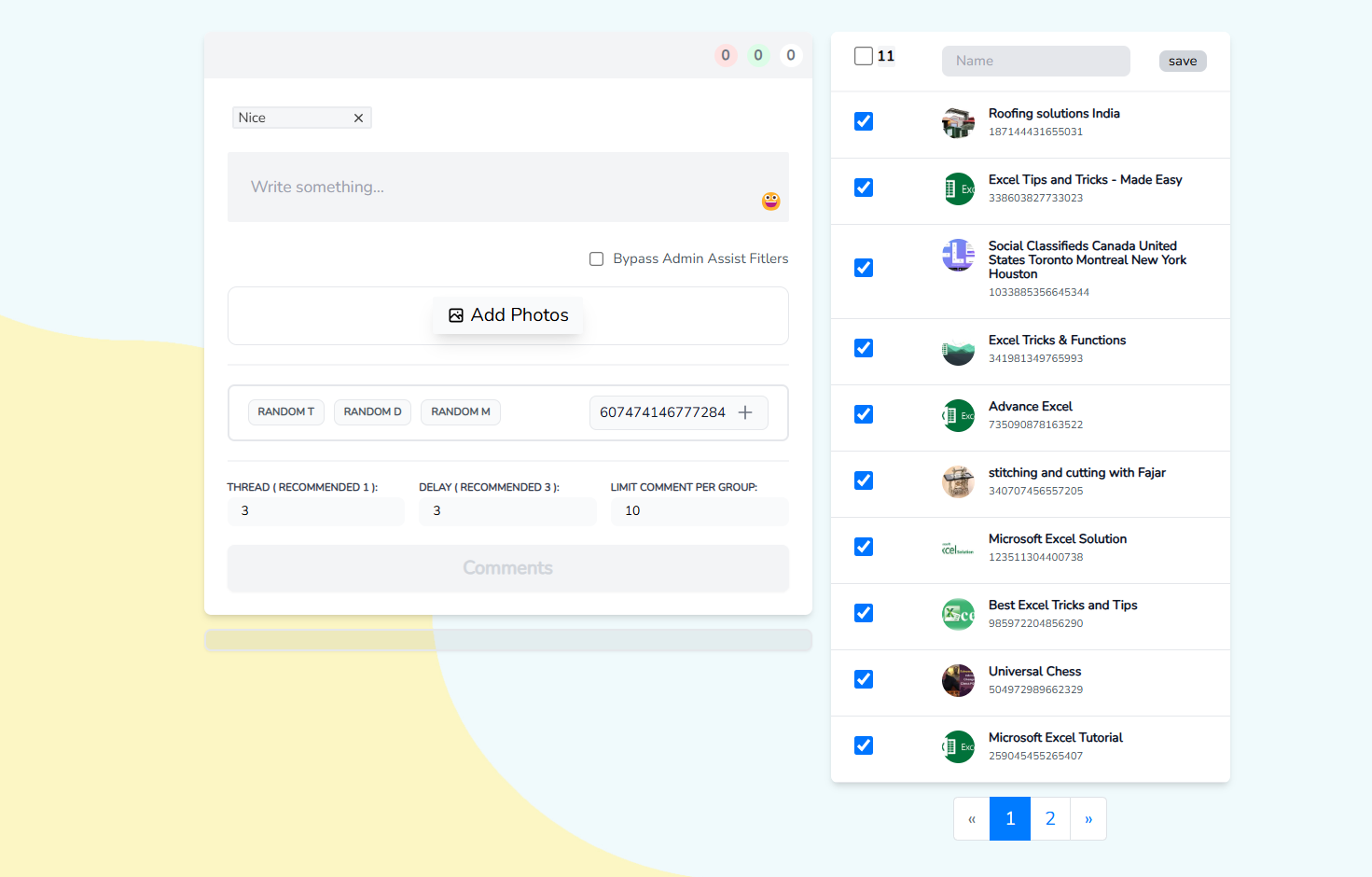1372x877 pixels.
Task: Open page 2 of group list
Action: [x=1050, y=819]
